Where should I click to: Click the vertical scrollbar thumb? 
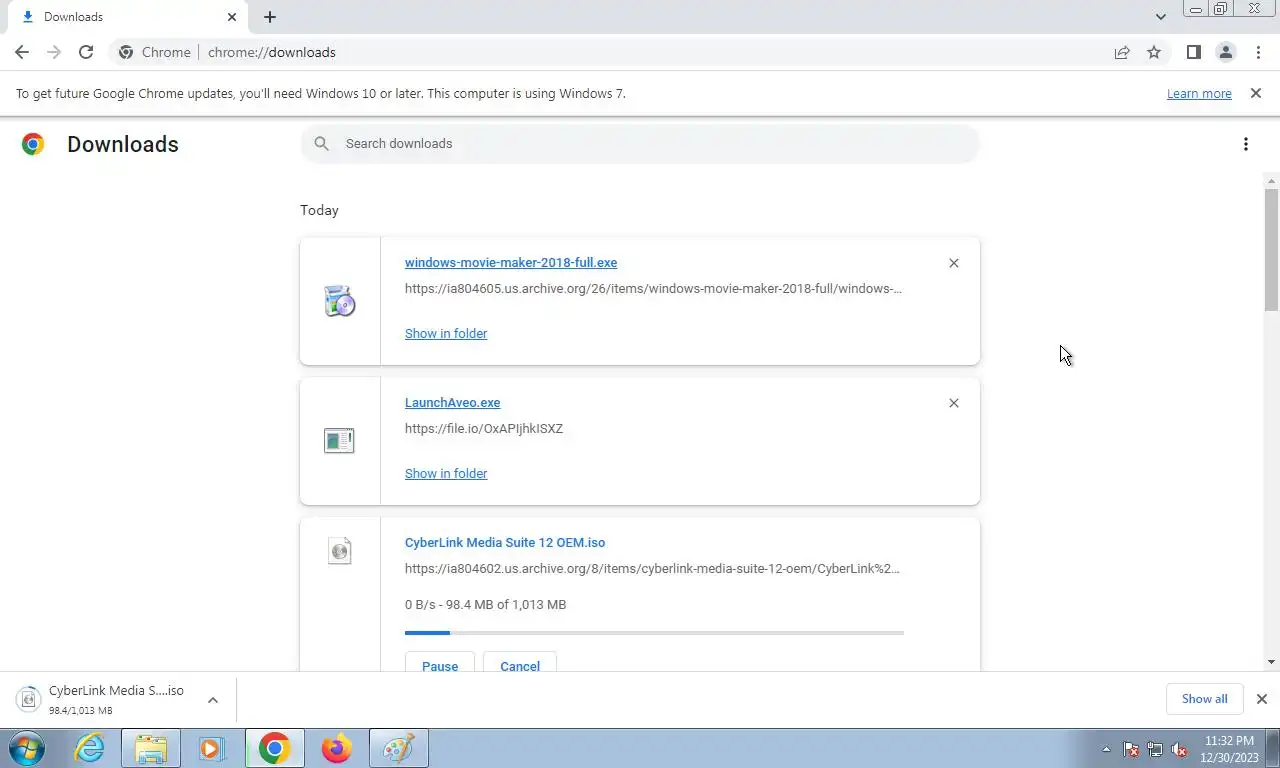(1271, 250)
